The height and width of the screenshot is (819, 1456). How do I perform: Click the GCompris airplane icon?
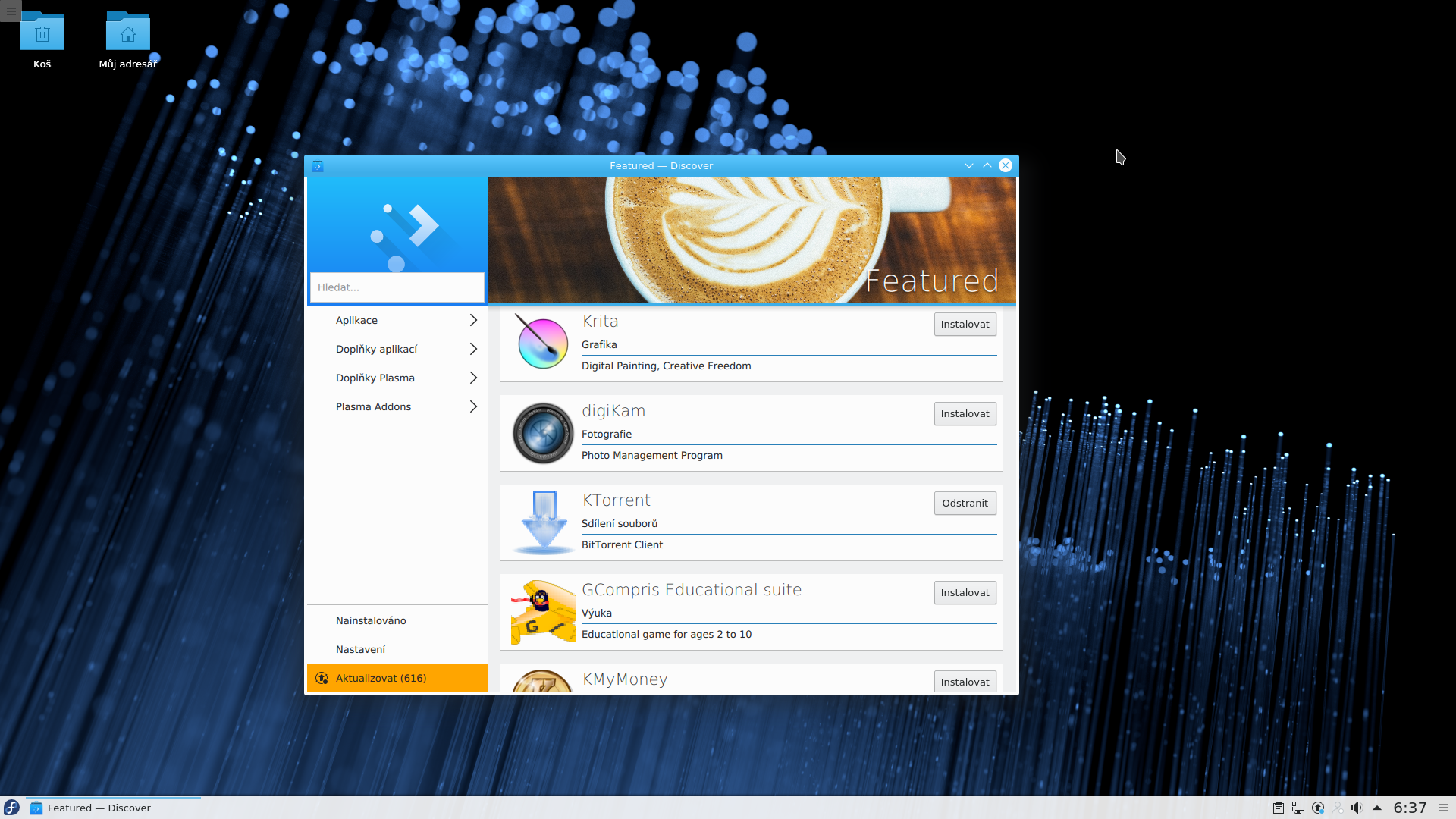[x=542, y=612]
